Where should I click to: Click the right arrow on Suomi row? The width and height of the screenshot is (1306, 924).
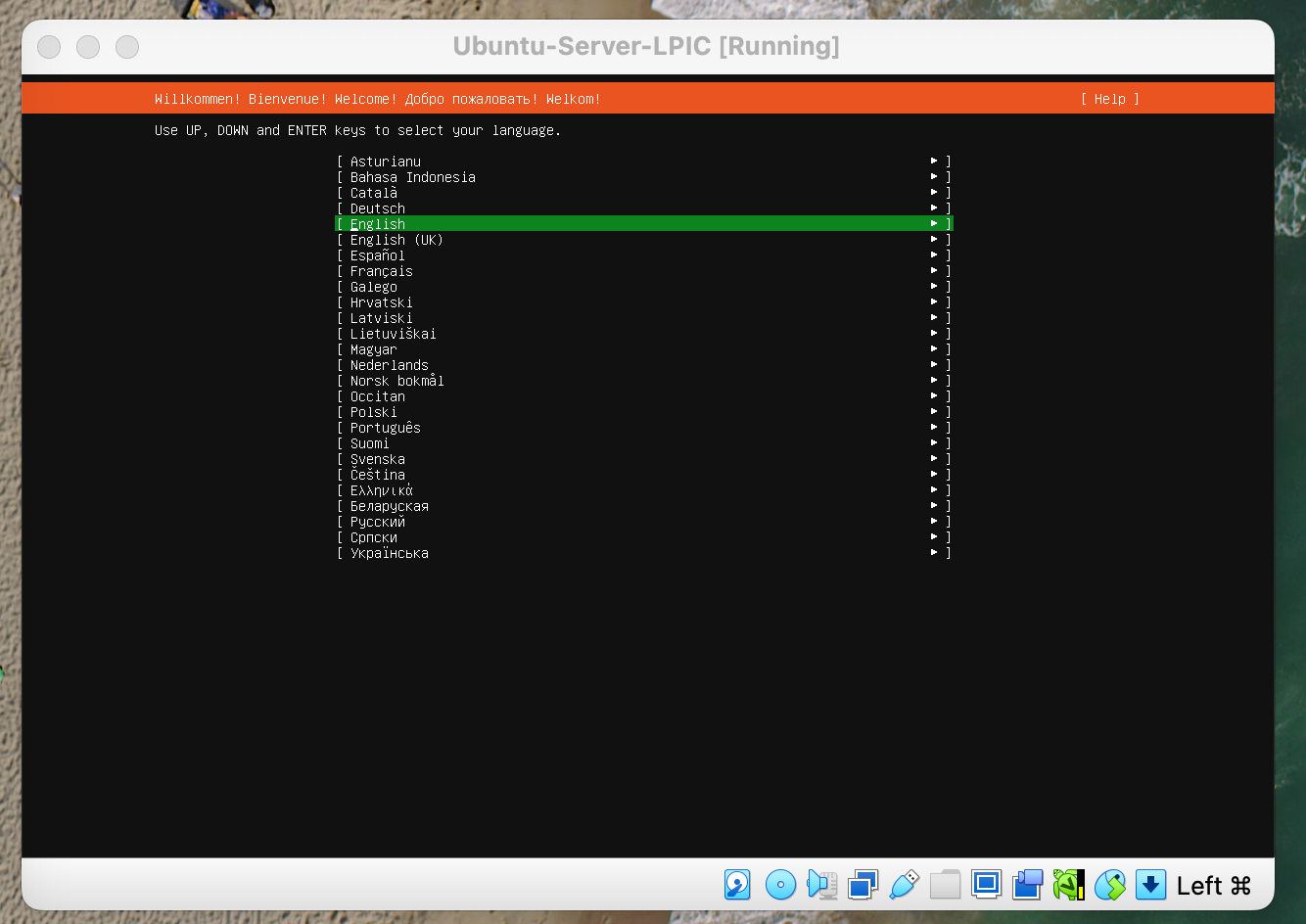pyautogui.click(x=934, y=442)
